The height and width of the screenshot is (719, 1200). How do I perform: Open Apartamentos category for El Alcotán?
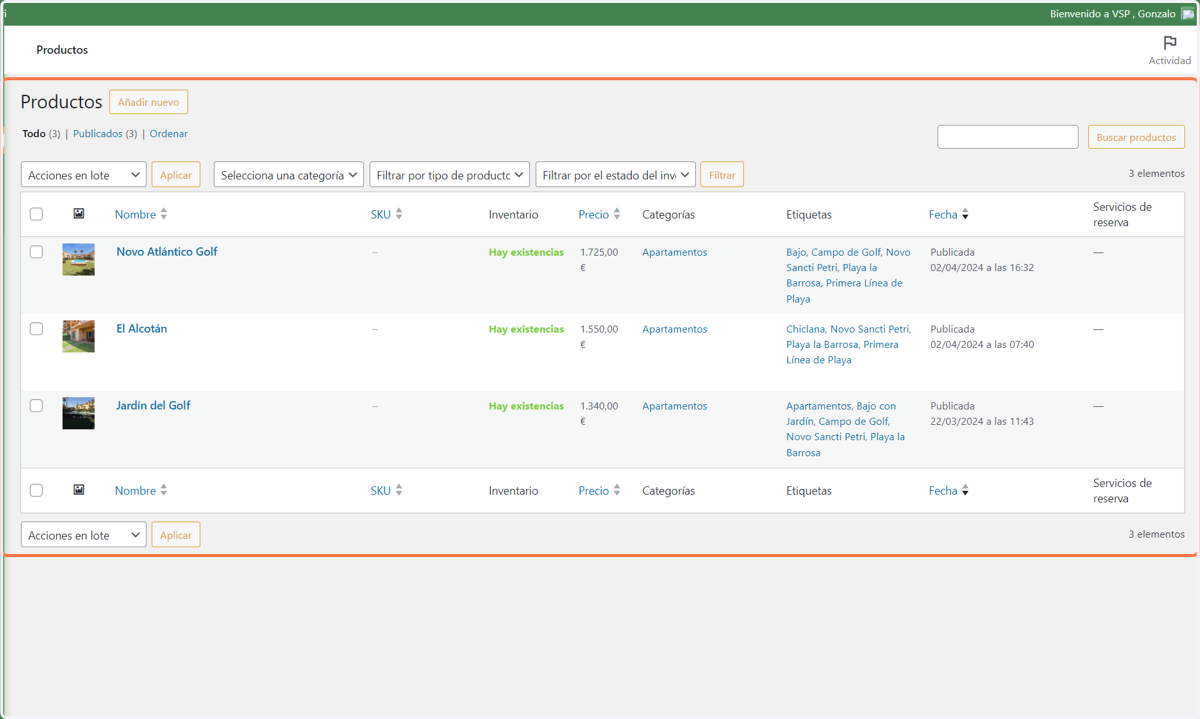coord(674,329)
